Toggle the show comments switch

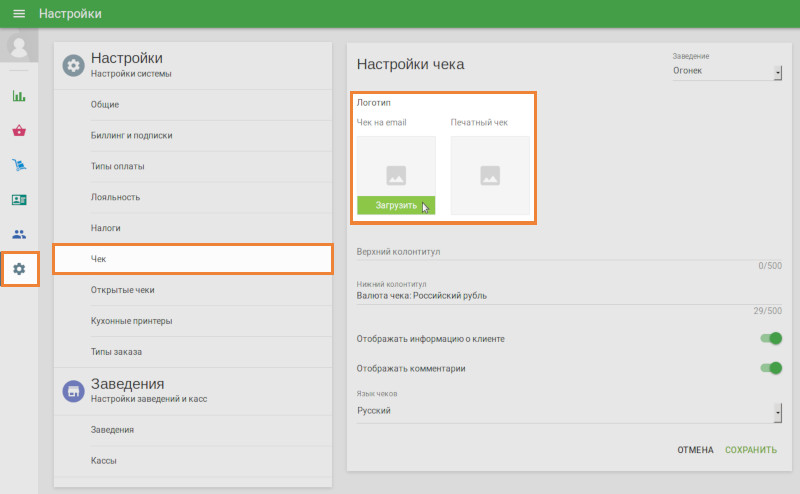(x=770, y=368)
